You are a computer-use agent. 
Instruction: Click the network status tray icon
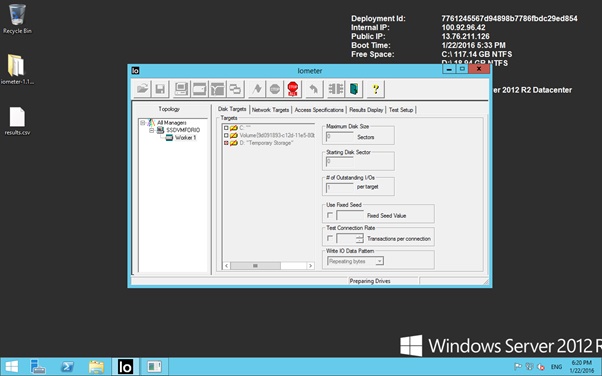[x=529, y=367]
